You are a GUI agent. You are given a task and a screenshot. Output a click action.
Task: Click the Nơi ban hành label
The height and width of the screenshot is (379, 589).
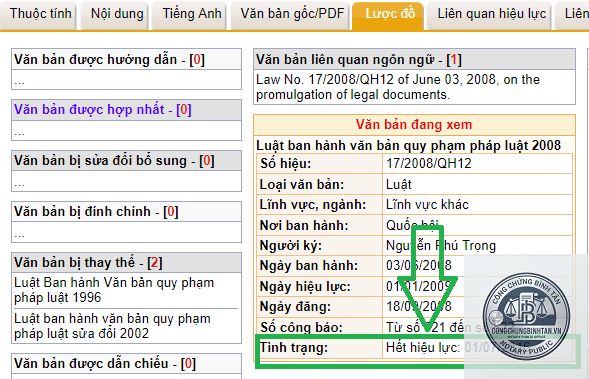(304, 225)
